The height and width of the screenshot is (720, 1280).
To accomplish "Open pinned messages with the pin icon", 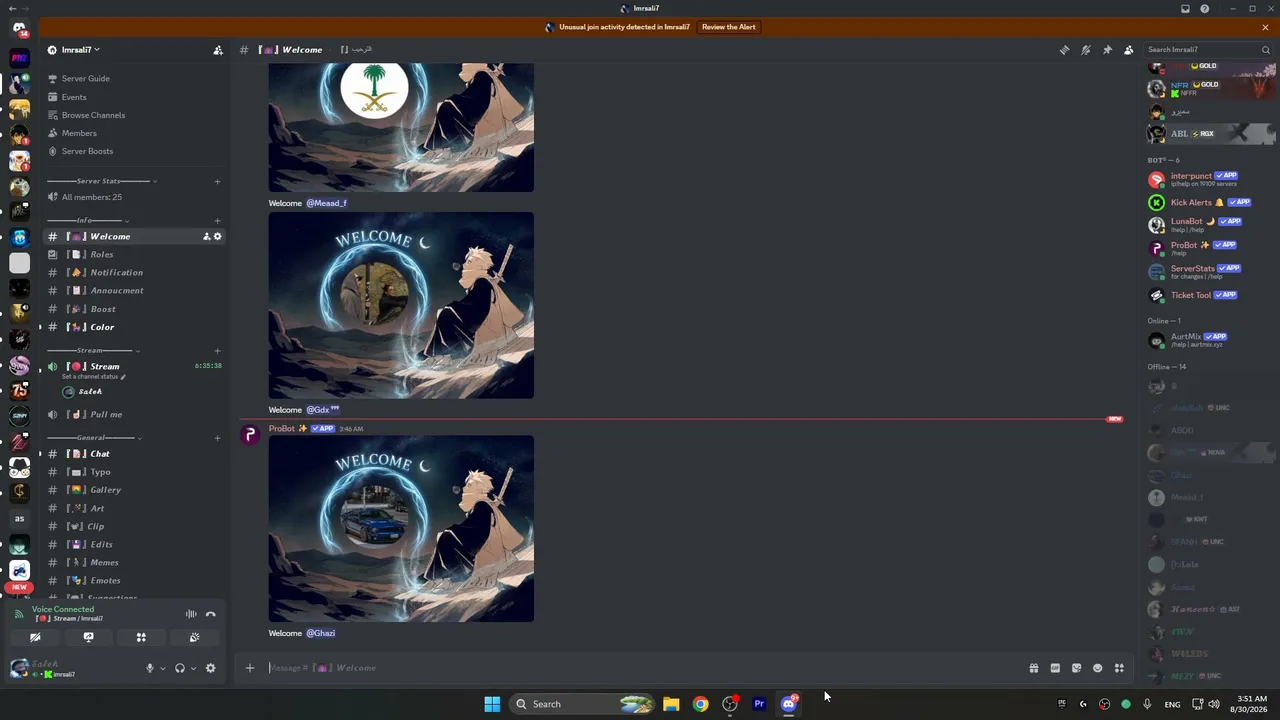I will [x=1107, y=50].
